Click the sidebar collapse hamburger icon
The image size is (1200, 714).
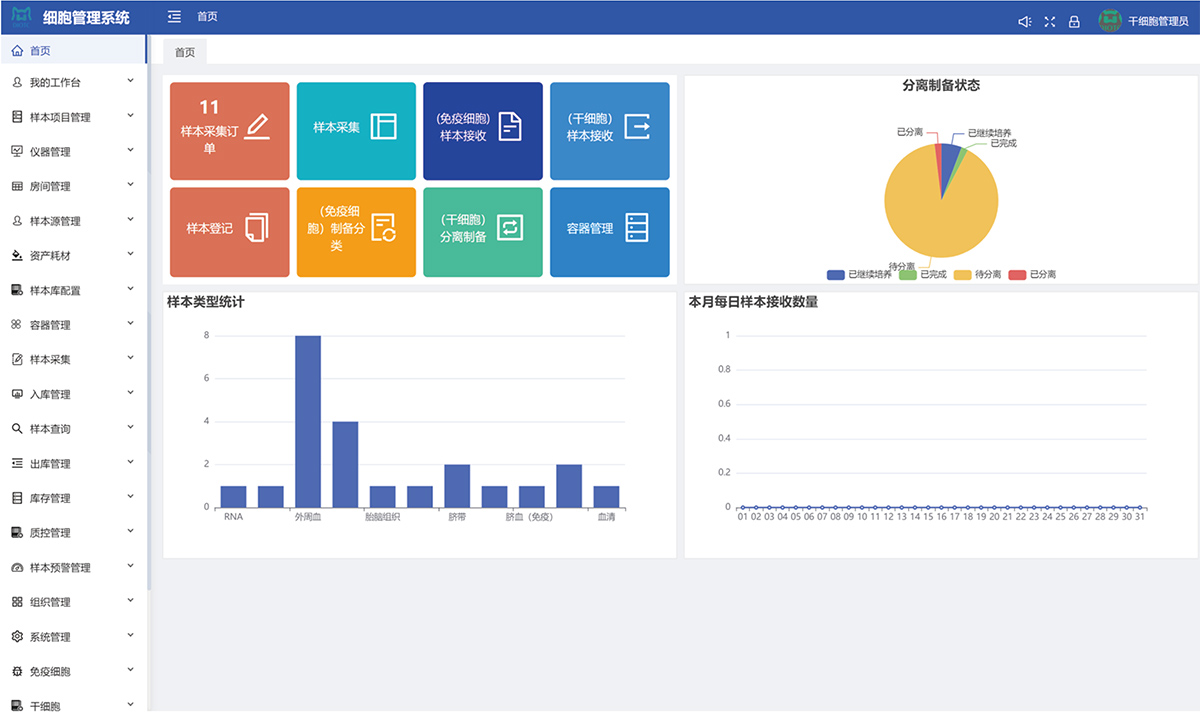175,17
